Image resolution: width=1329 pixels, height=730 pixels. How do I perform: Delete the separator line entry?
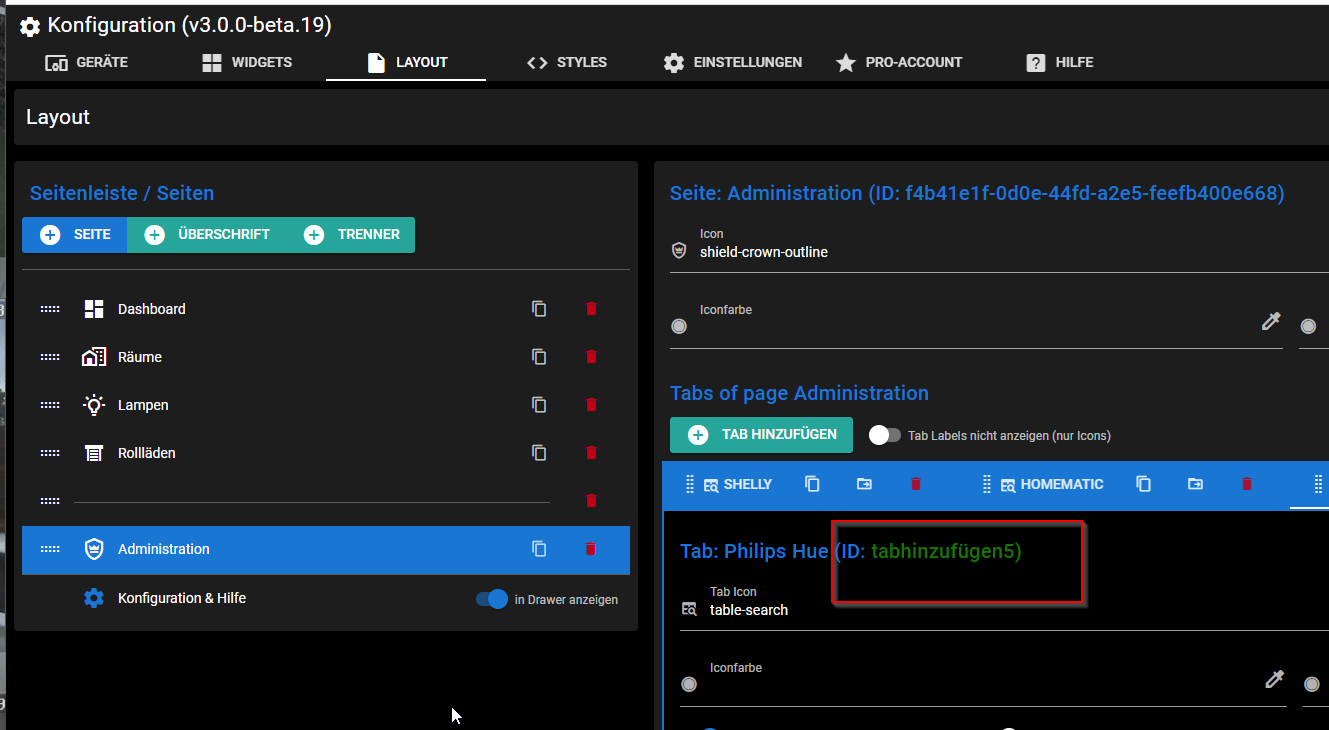pos(591,501)
